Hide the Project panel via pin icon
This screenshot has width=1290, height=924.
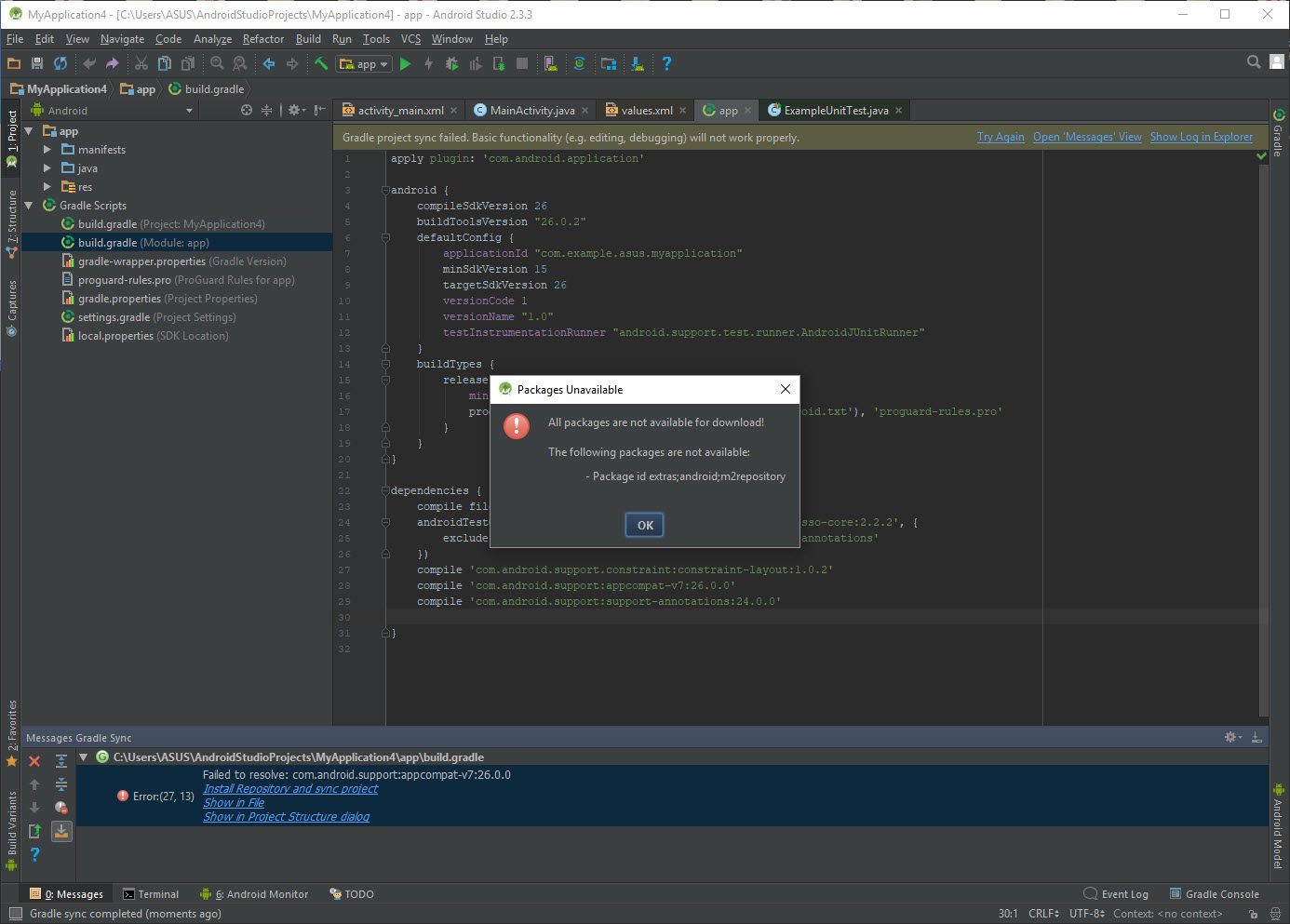pyautogui.click(x=320, y=110)
